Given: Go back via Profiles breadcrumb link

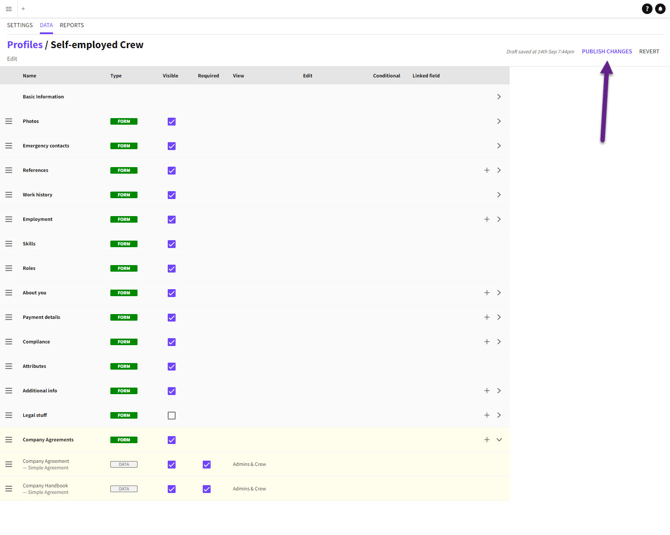Looking at the screenshot, I should point(25,45).
